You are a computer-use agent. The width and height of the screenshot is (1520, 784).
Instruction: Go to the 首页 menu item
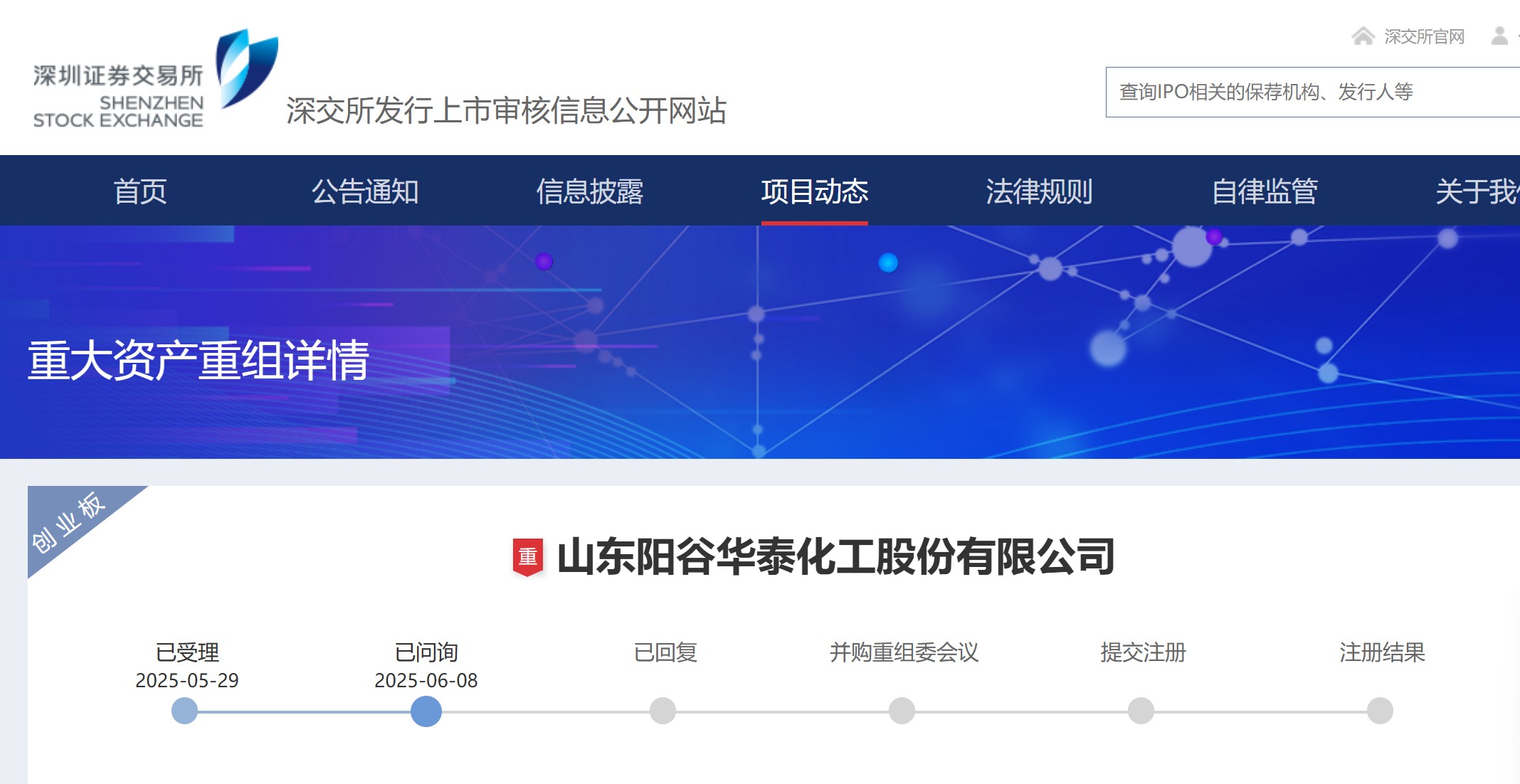(140, 191)
